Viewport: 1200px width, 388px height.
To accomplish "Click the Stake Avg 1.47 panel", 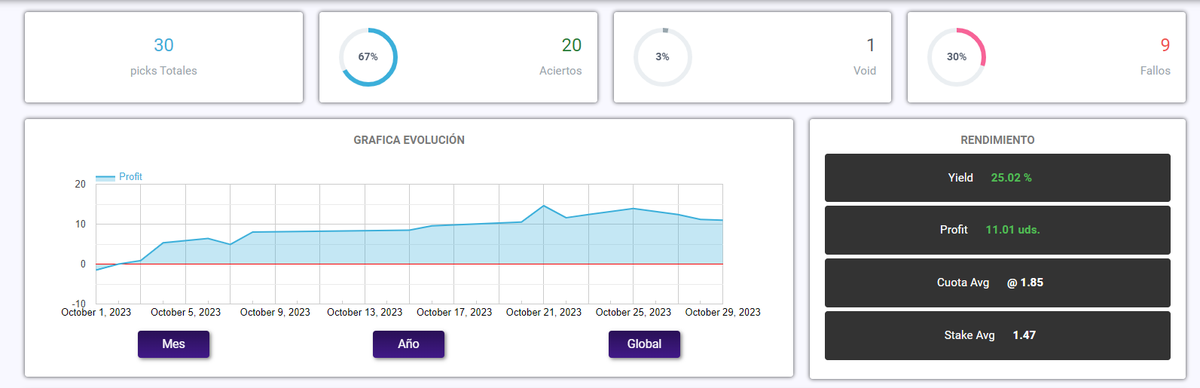I will [x=997, y=335].
